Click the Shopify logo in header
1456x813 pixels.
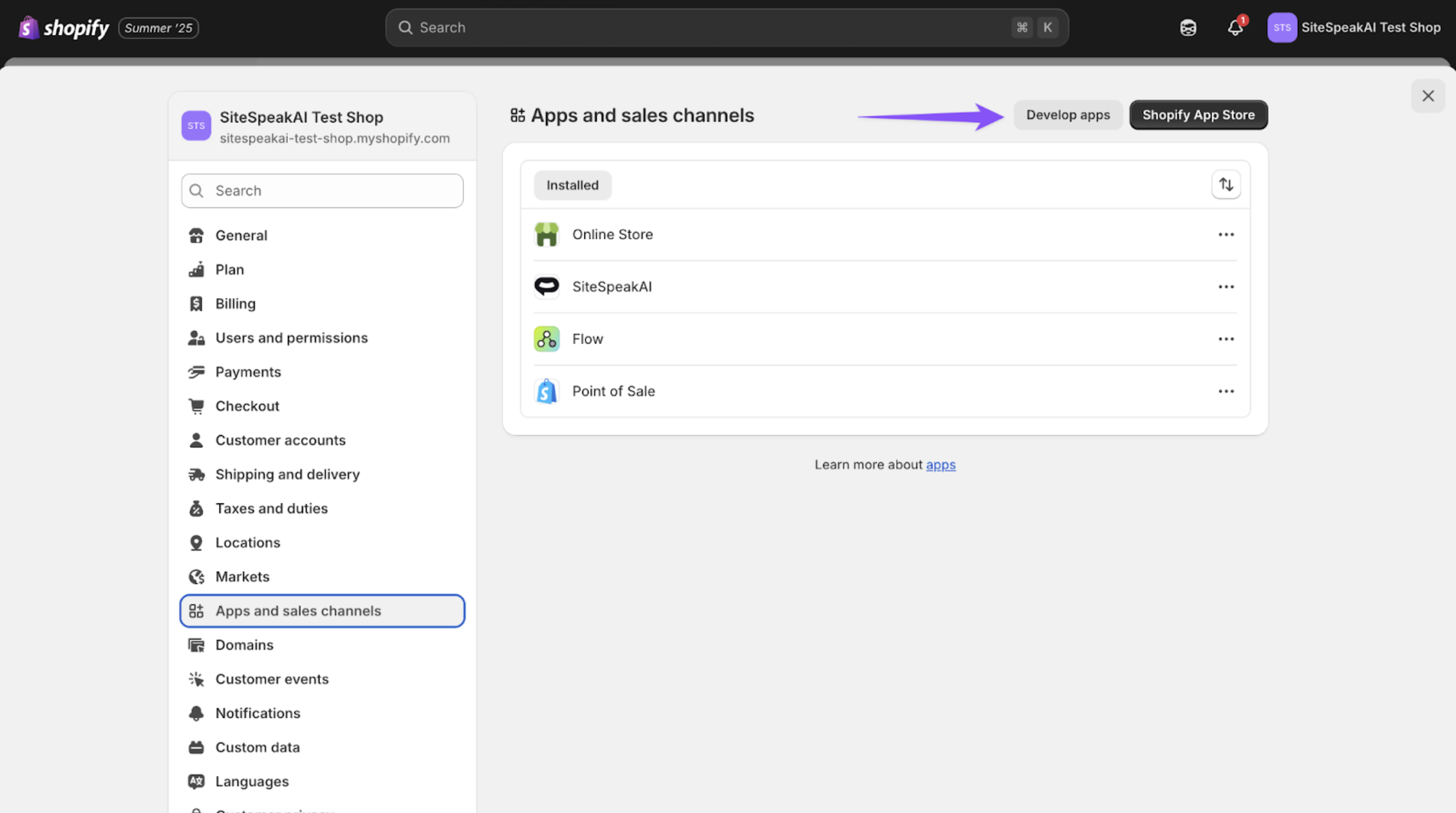[64, 27]
